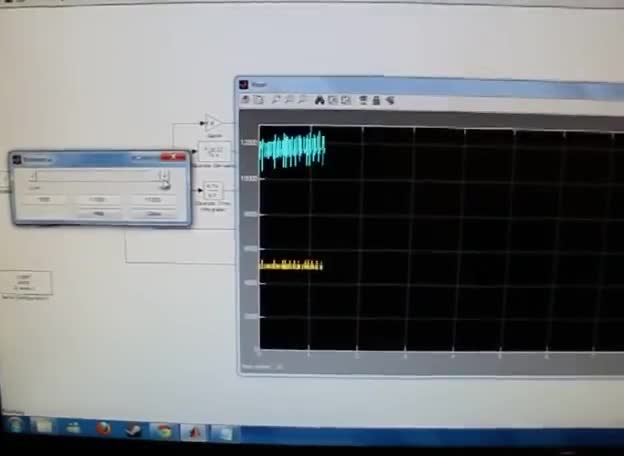Select the triangular Gain block in model
Viewport: 624px width, 456px height.
coord(212,123)
